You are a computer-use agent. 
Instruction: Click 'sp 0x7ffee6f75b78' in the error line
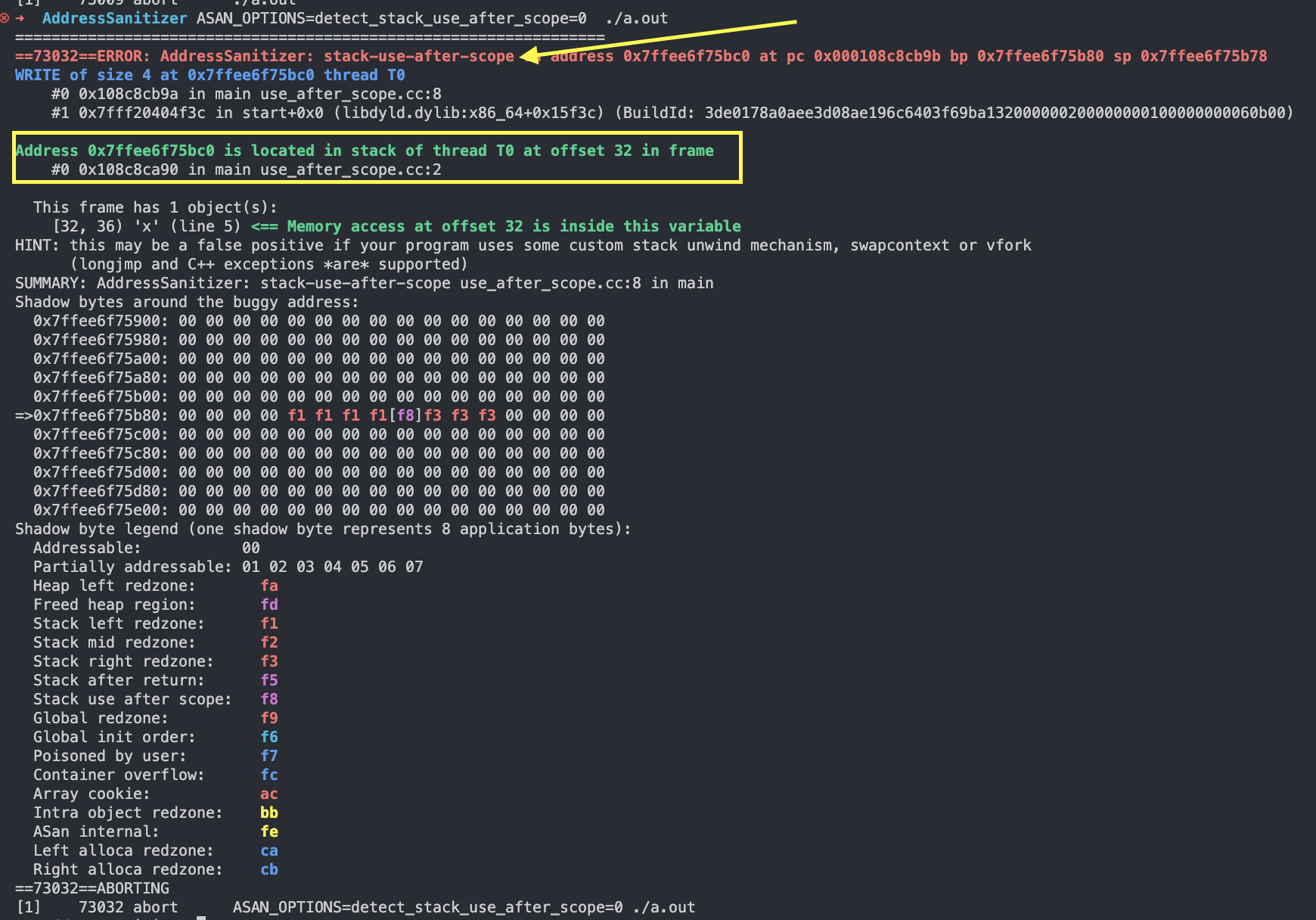pos(1190,56)
